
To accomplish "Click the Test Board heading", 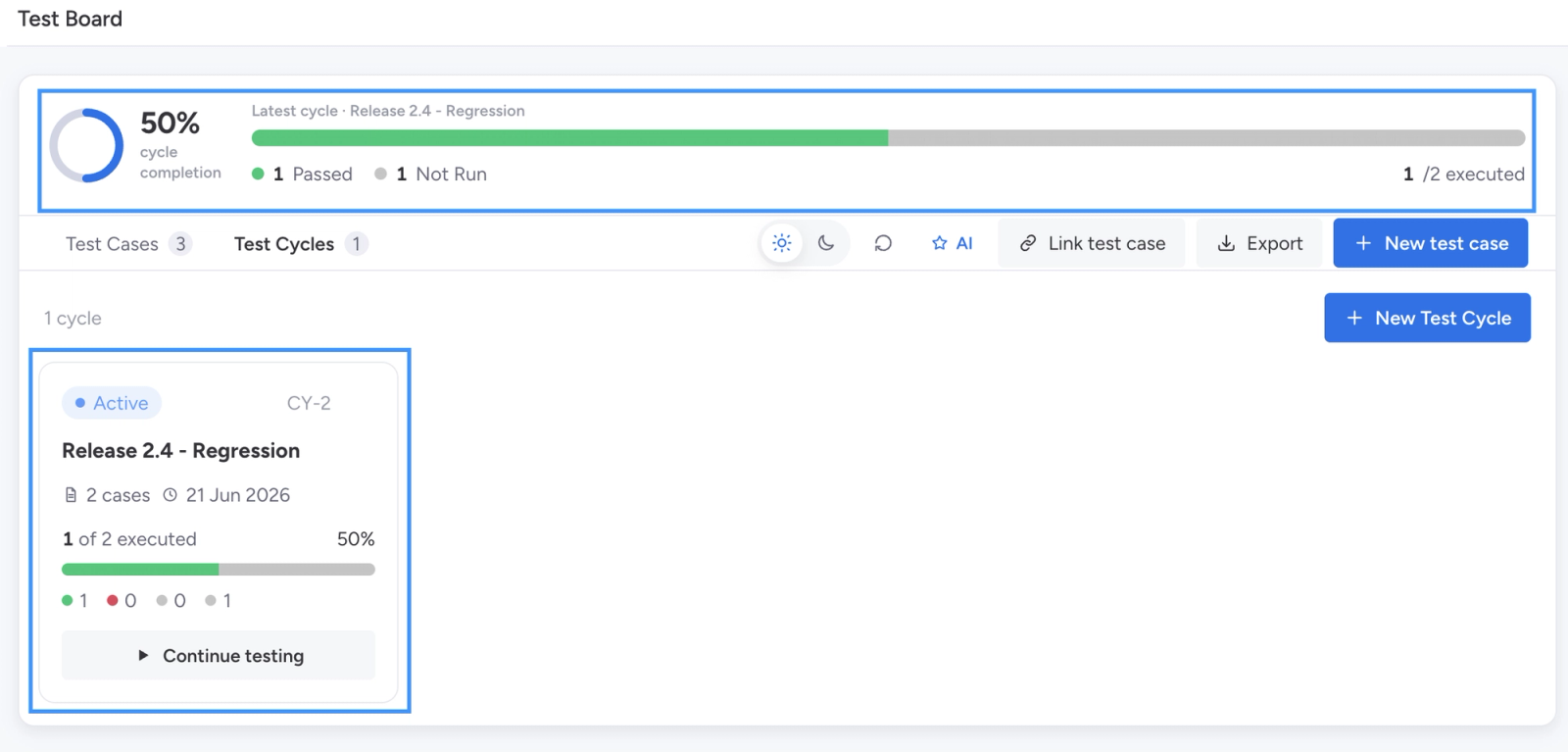I will click(x=70, y=19).
